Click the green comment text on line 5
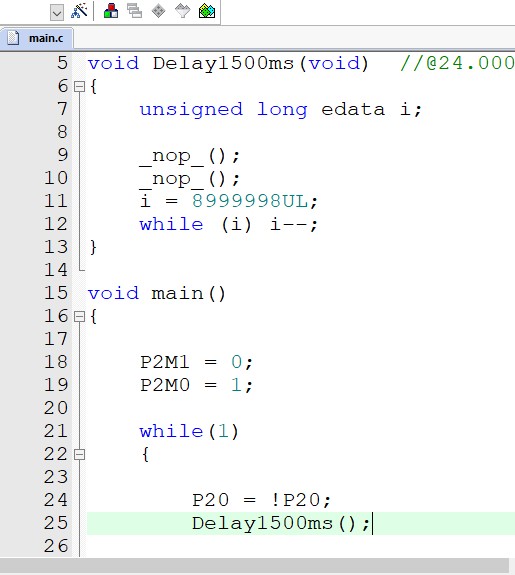The width and height of the screenshot is (515, 575). click(x=457, y=63)
